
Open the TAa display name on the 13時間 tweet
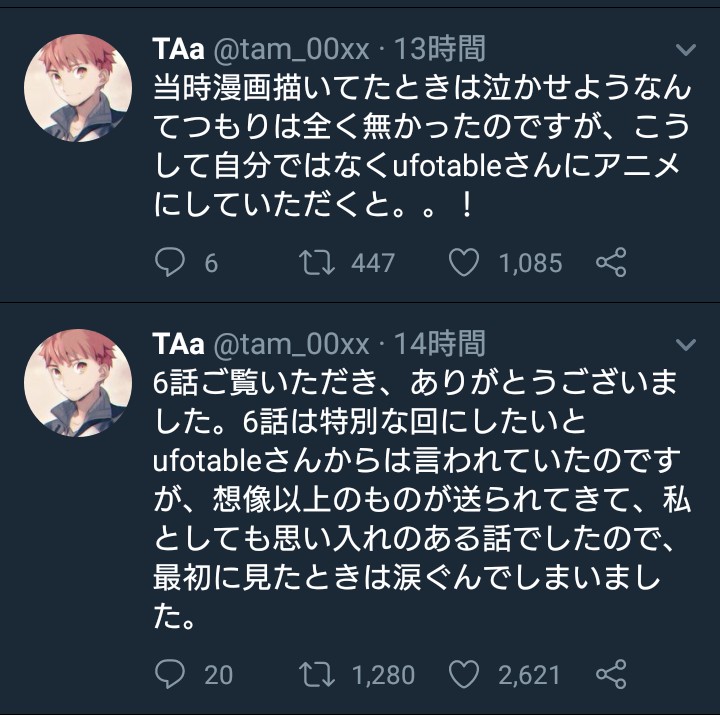pyautogui.click(x=178, y=48)
